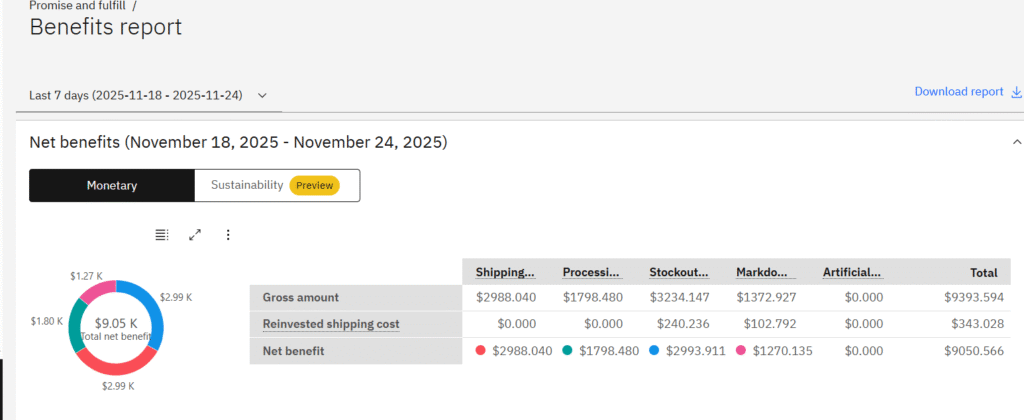Switch to Monetary view
Screen dimensions: 1024x420
click(x=112, y=185)
